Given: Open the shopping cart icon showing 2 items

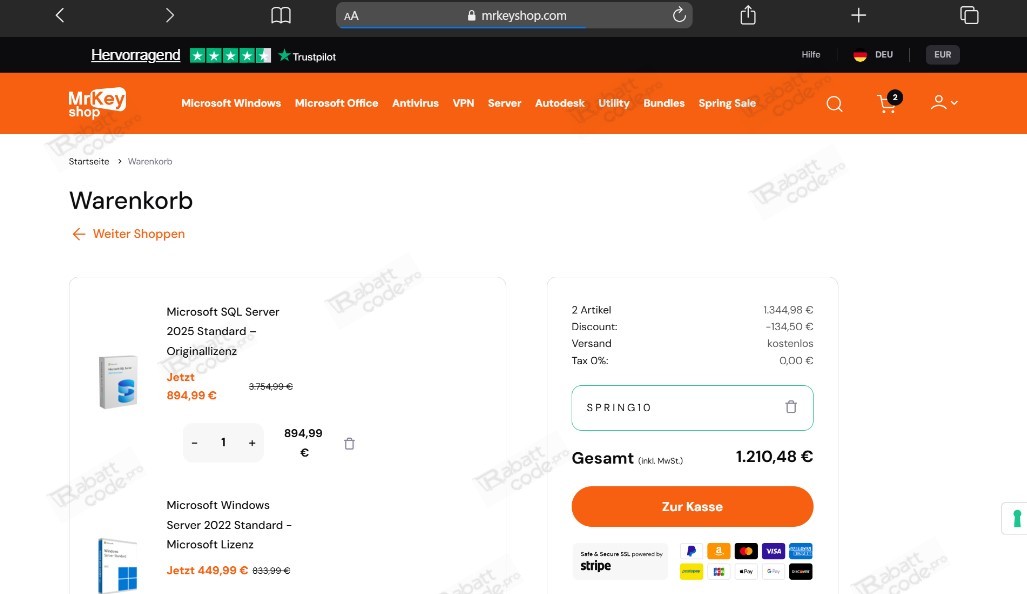Looking at the screenshot, I should (x=887, y=104).
